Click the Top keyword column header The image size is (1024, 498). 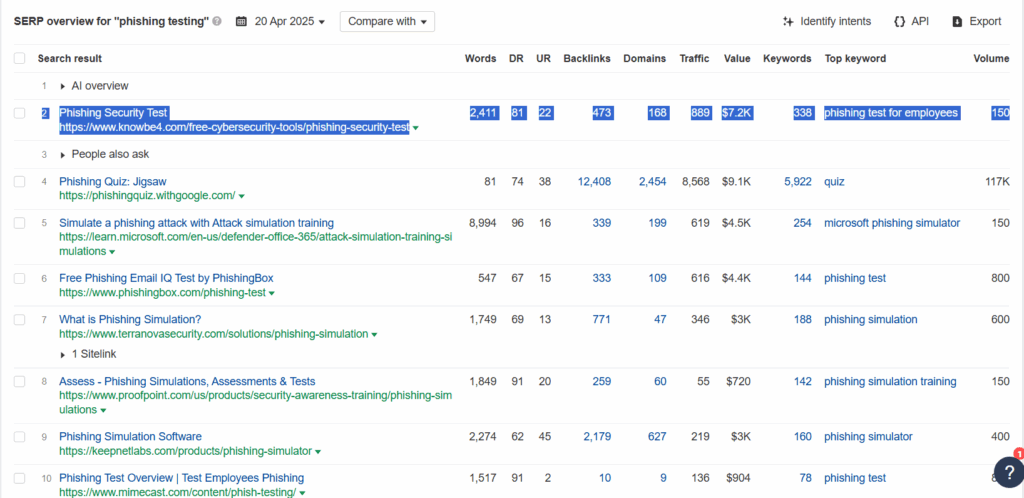[x=855, y=58]
